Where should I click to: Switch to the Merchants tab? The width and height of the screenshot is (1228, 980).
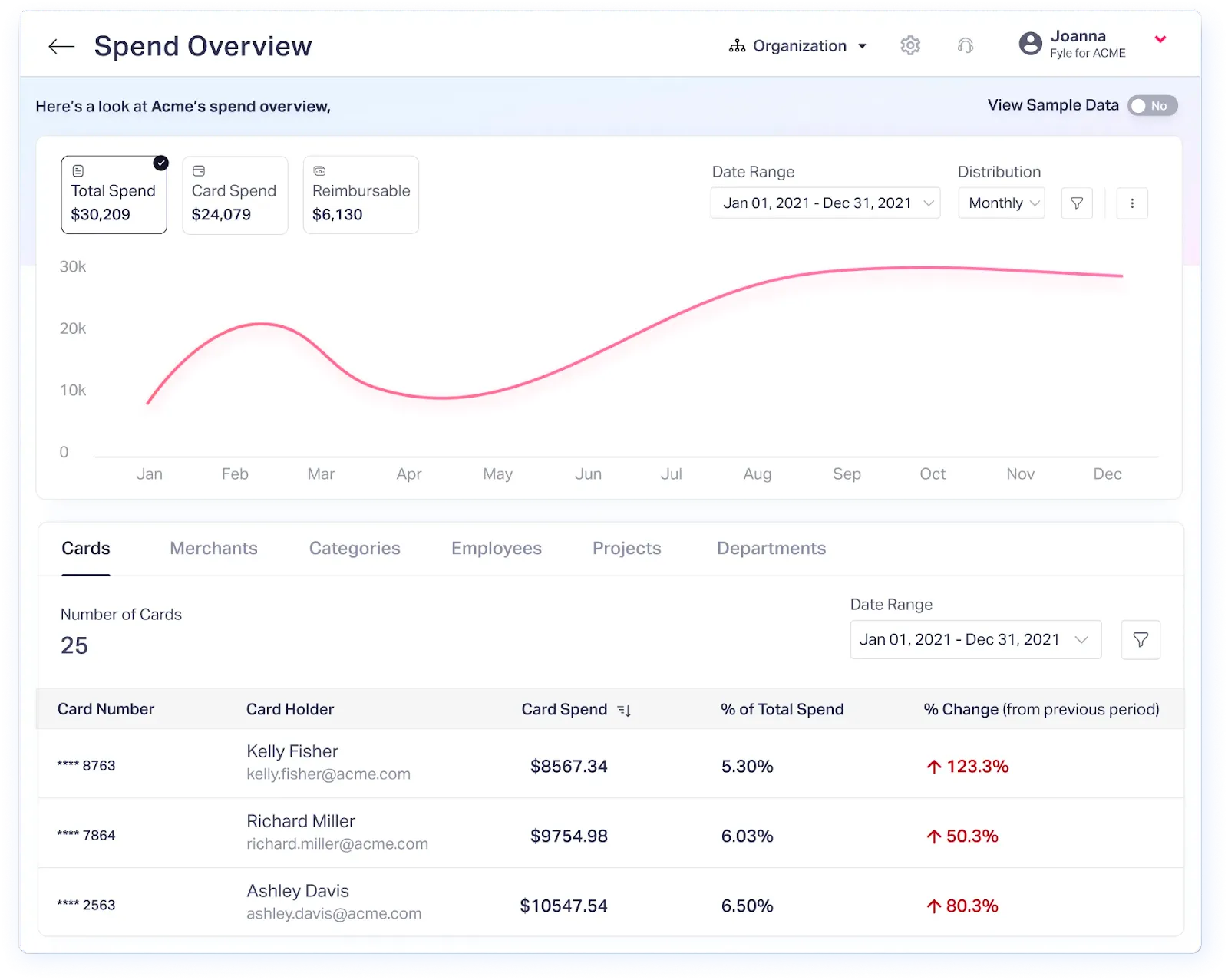213,548
